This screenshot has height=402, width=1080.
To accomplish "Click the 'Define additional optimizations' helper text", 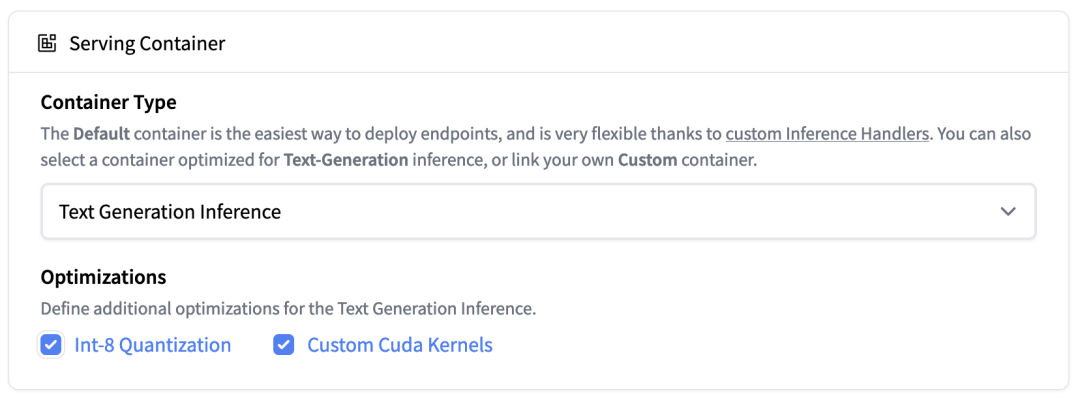I will point(288,309).
